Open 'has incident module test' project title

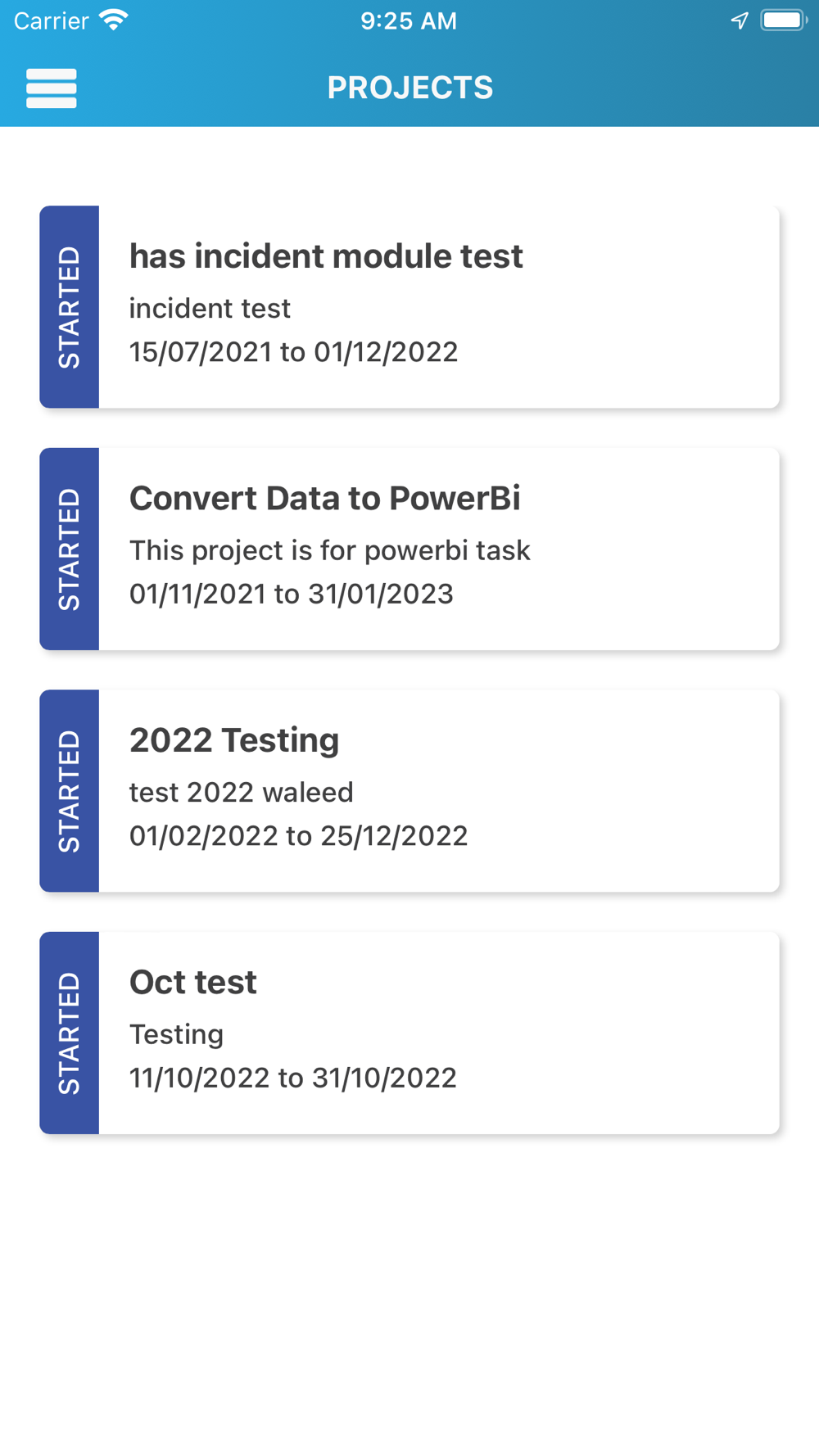[326, 256]
